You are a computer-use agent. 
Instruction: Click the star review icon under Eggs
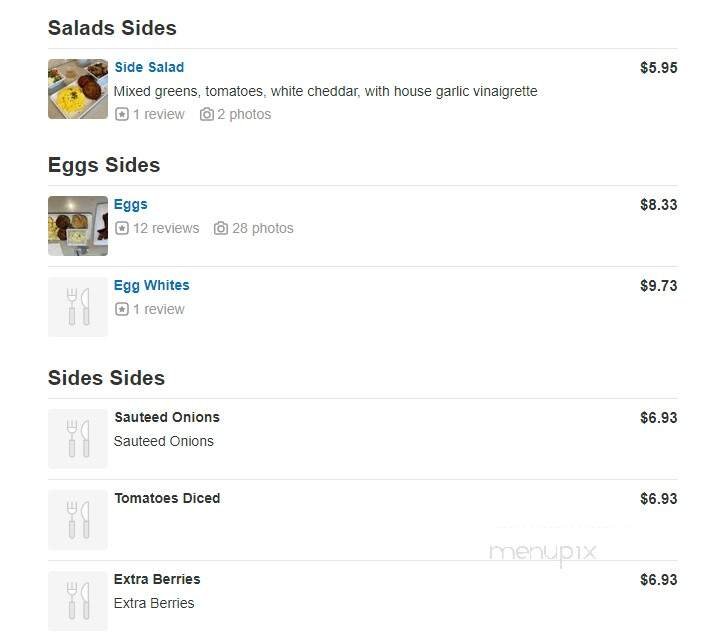click(122, 229)
